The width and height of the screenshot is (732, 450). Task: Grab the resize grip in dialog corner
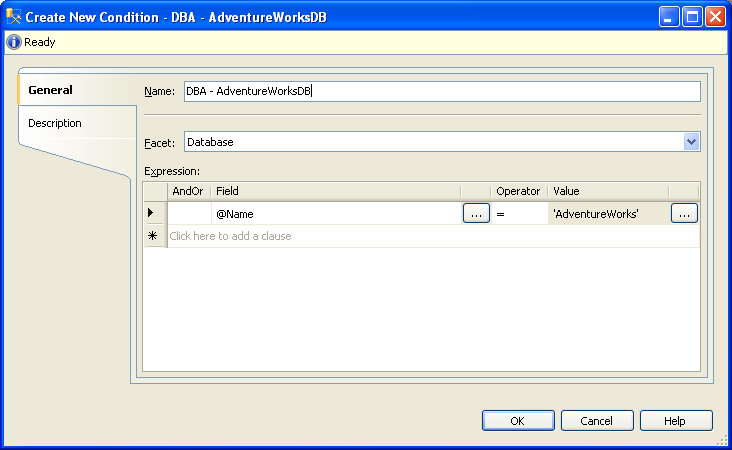(x=723, y=441)
